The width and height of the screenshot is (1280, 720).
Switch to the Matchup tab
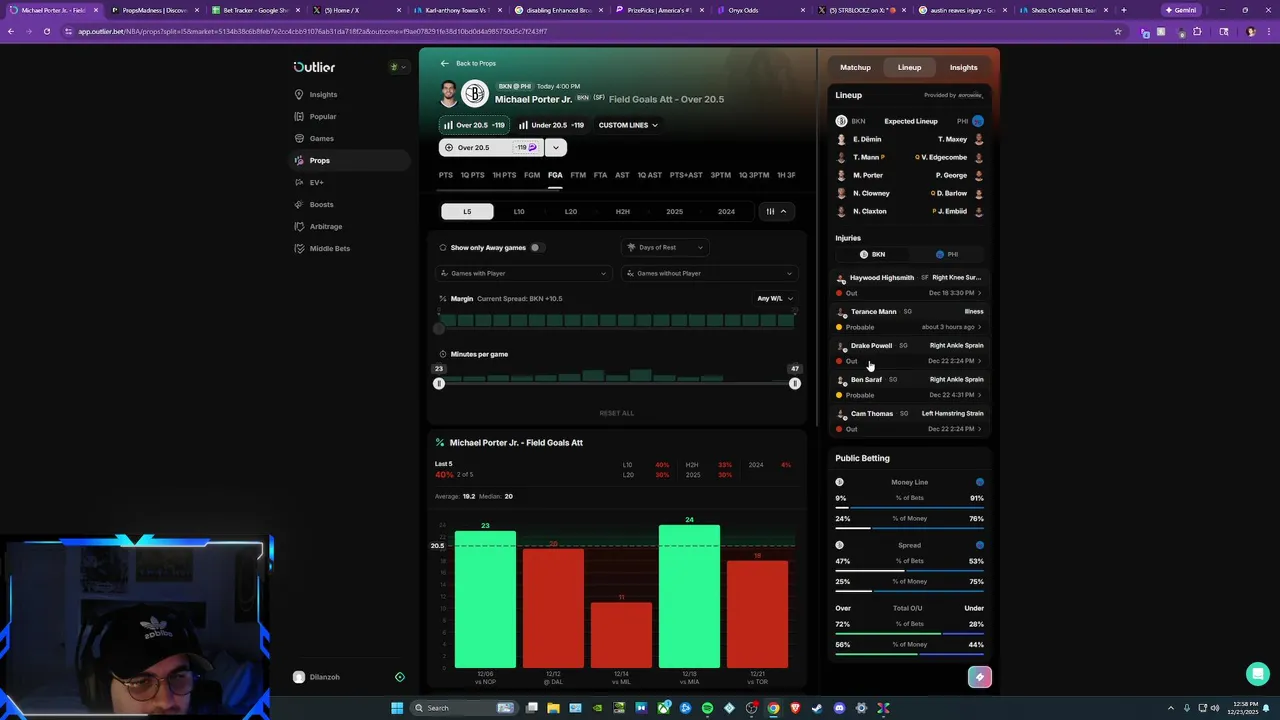[855, 67]
